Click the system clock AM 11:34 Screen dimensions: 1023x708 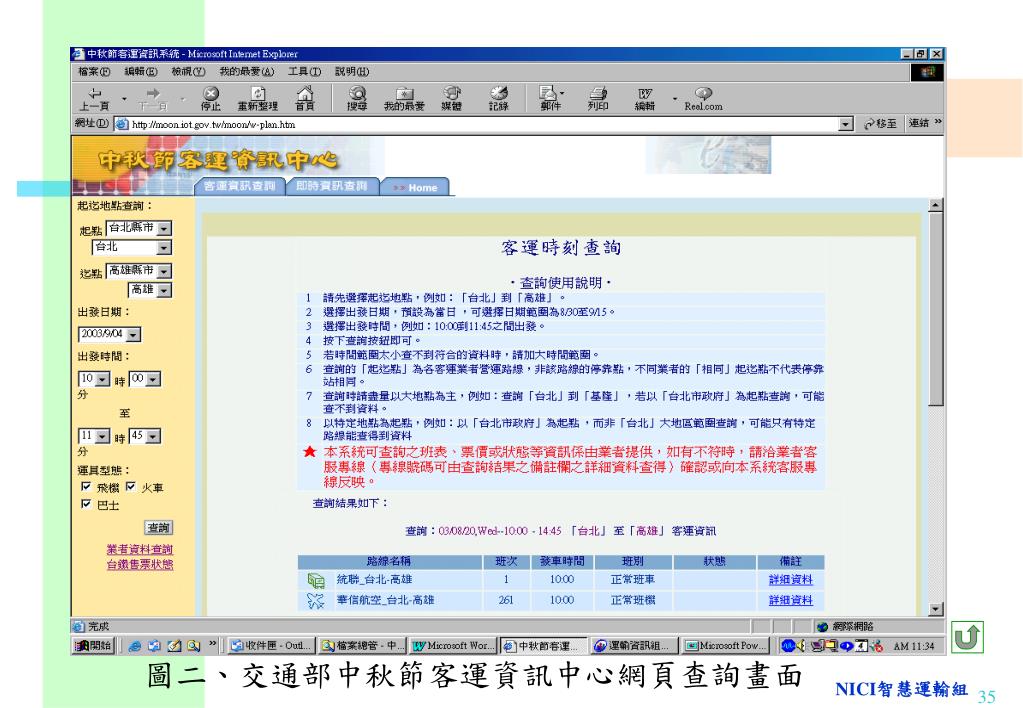pyautogui.click(x=913, y=646)
